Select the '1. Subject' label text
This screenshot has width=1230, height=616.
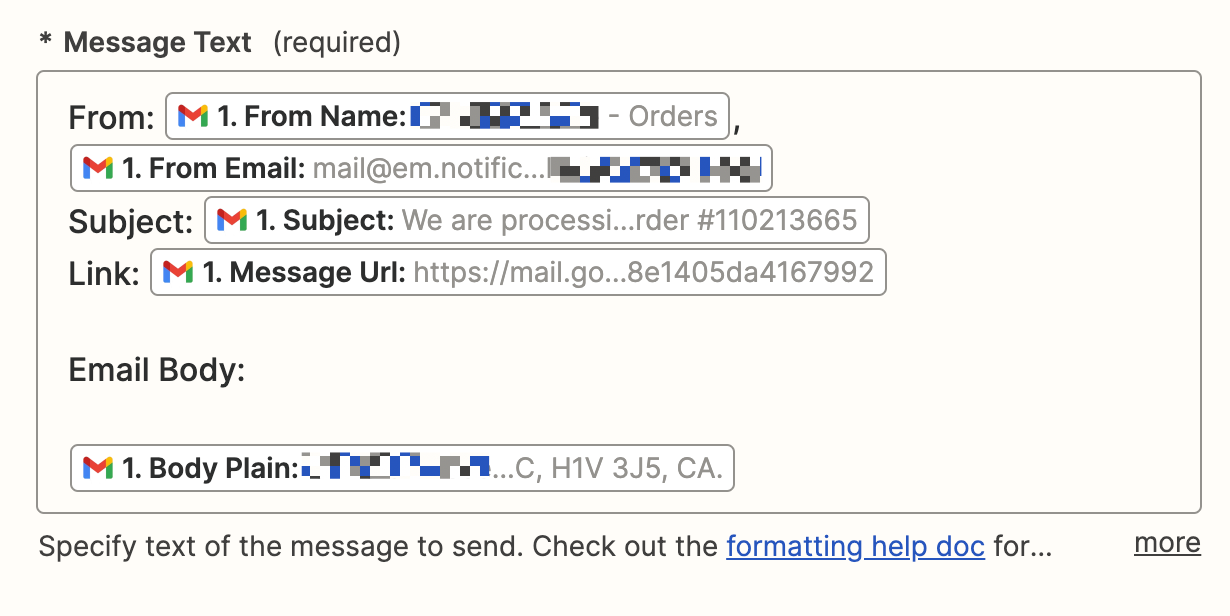click(325, 220)
